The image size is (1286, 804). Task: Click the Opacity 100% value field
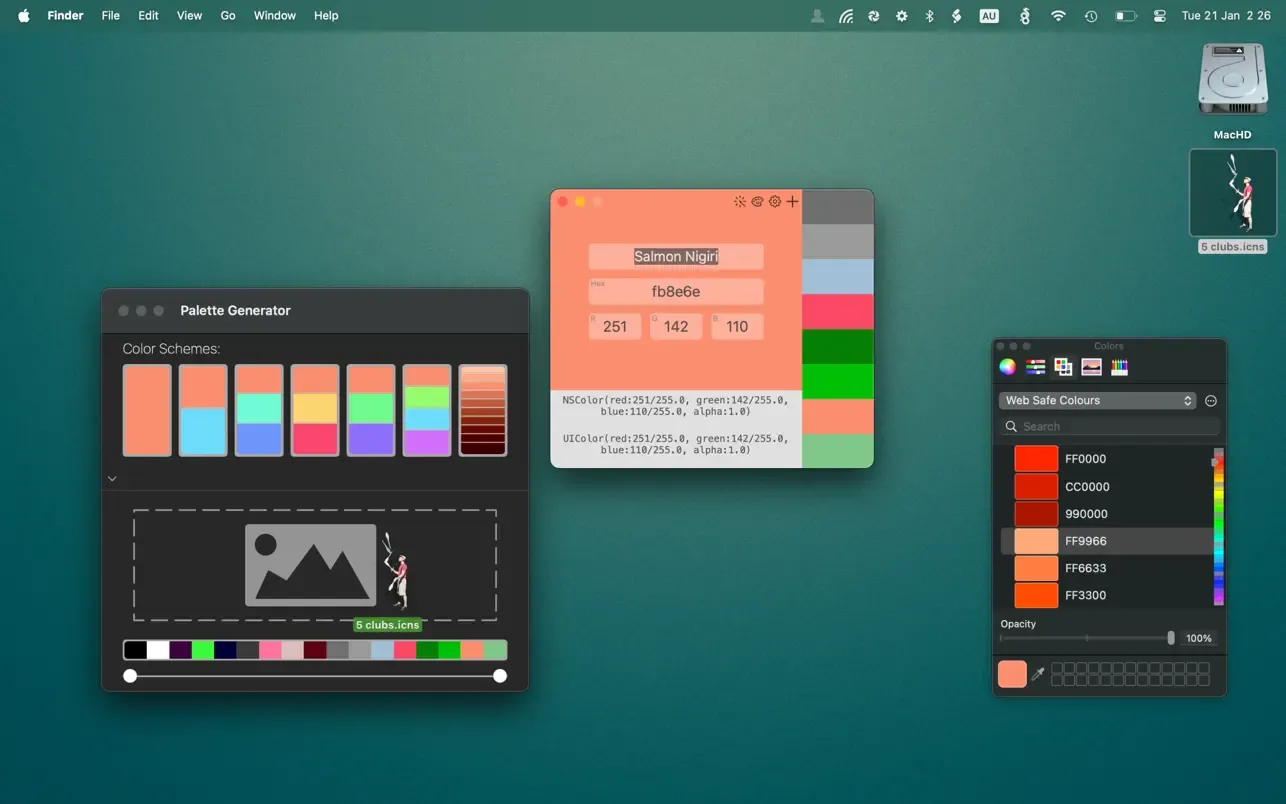(x=1199, y=638)
